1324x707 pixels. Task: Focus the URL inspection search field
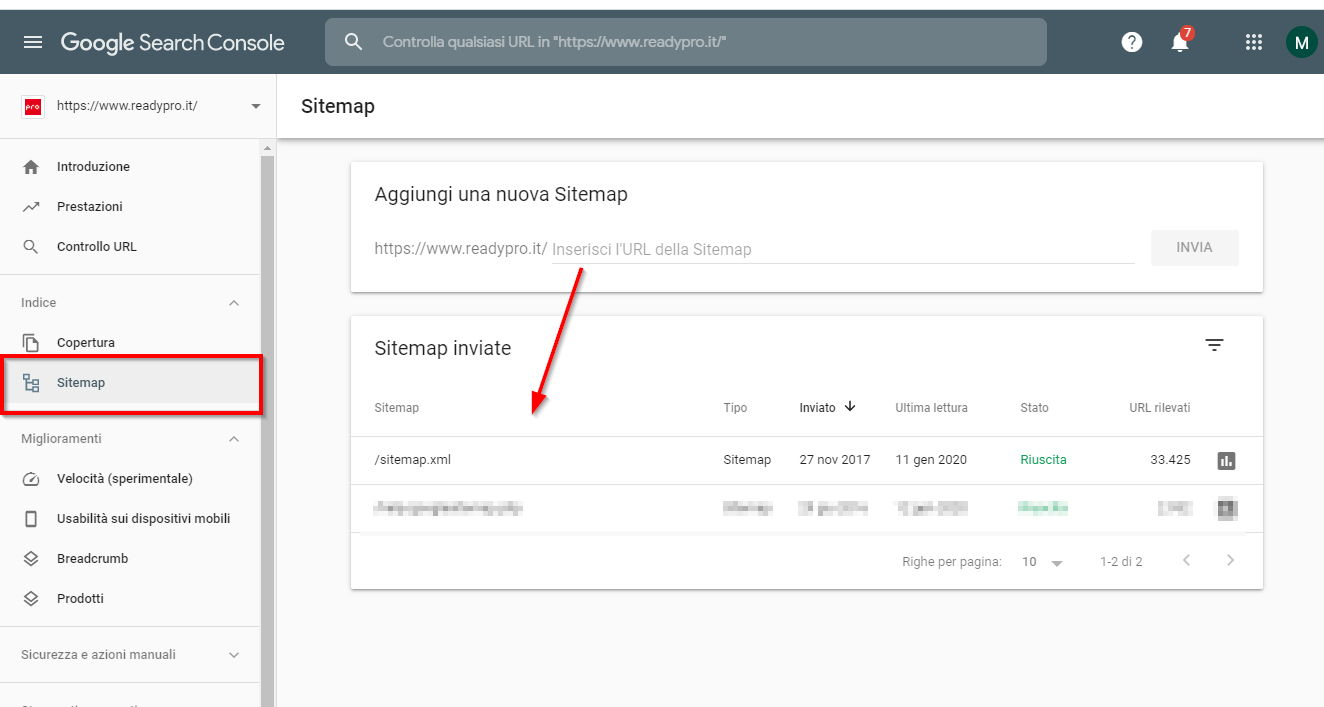pos(686,42)
